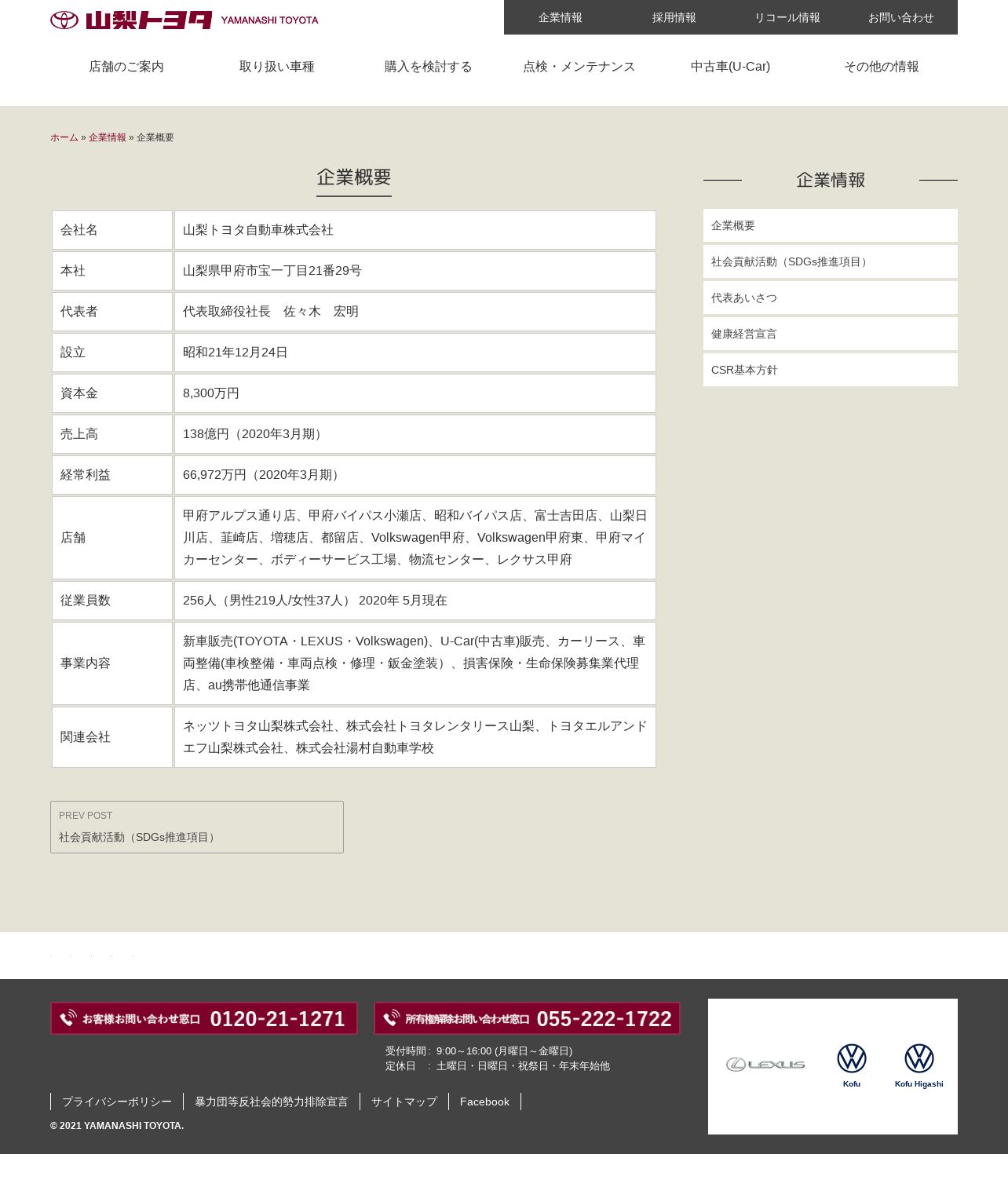Open 社会貢献活動（SDGs推進項目） in the sidebar
This screenshot has width=1008, height=1202.
[x=831, y=261]
